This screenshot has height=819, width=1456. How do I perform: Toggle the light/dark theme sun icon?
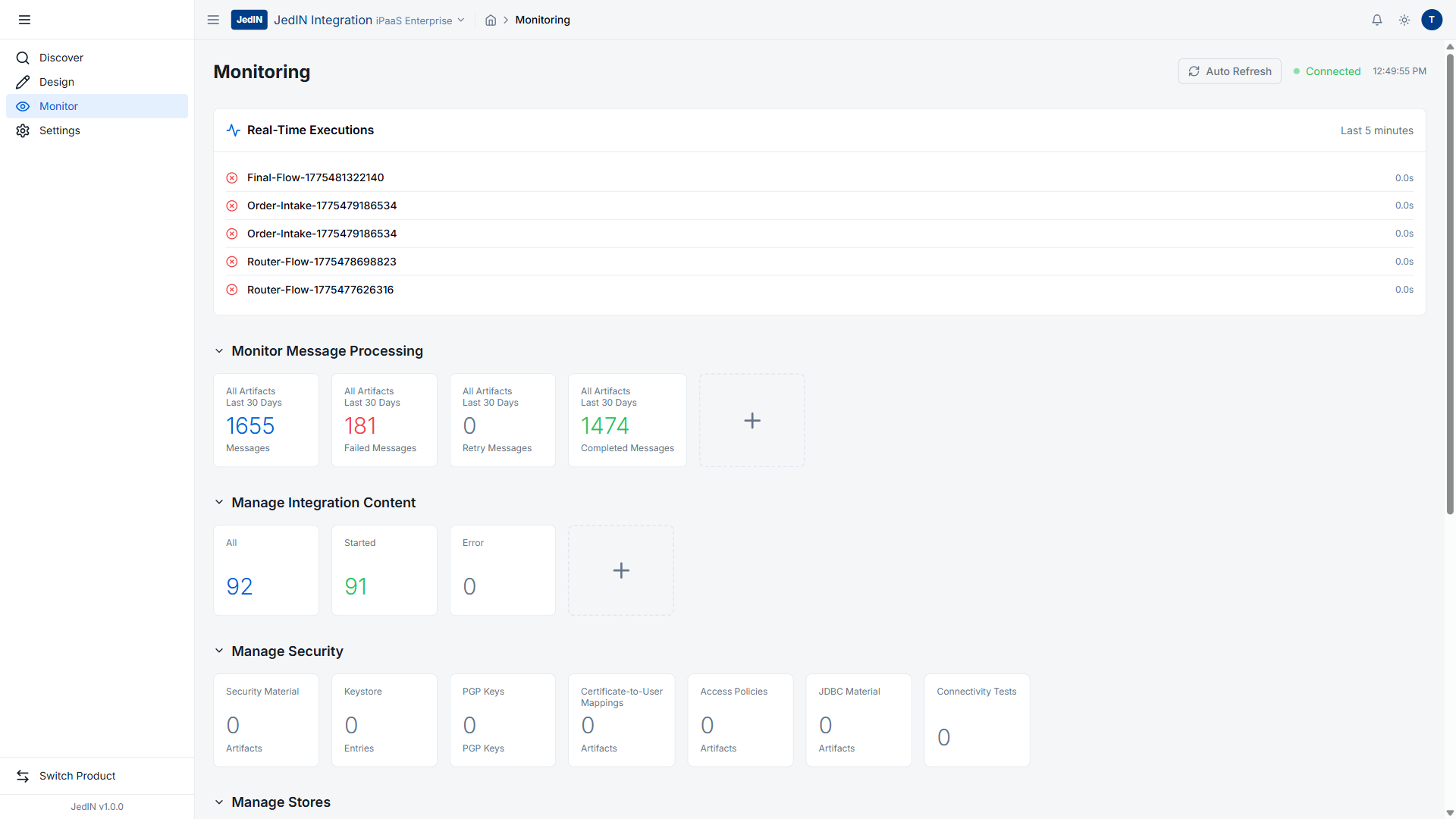1404,20
